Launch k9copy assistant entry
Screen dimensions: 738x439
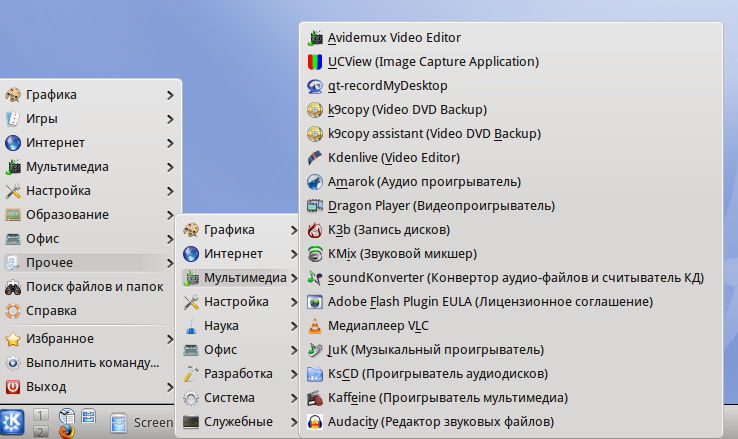511,134
